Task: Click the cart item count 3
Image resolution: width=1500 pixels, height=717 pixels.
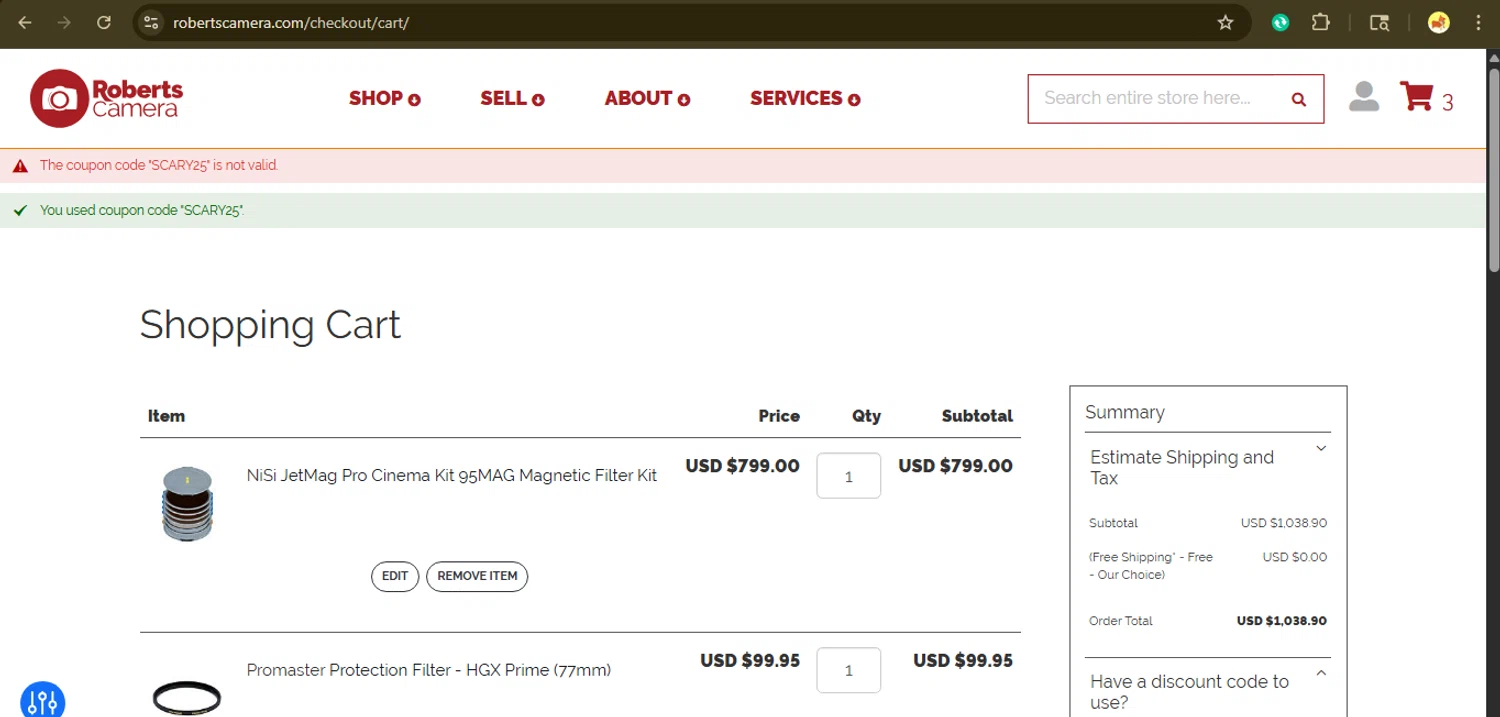Action: coord(1447,102)
